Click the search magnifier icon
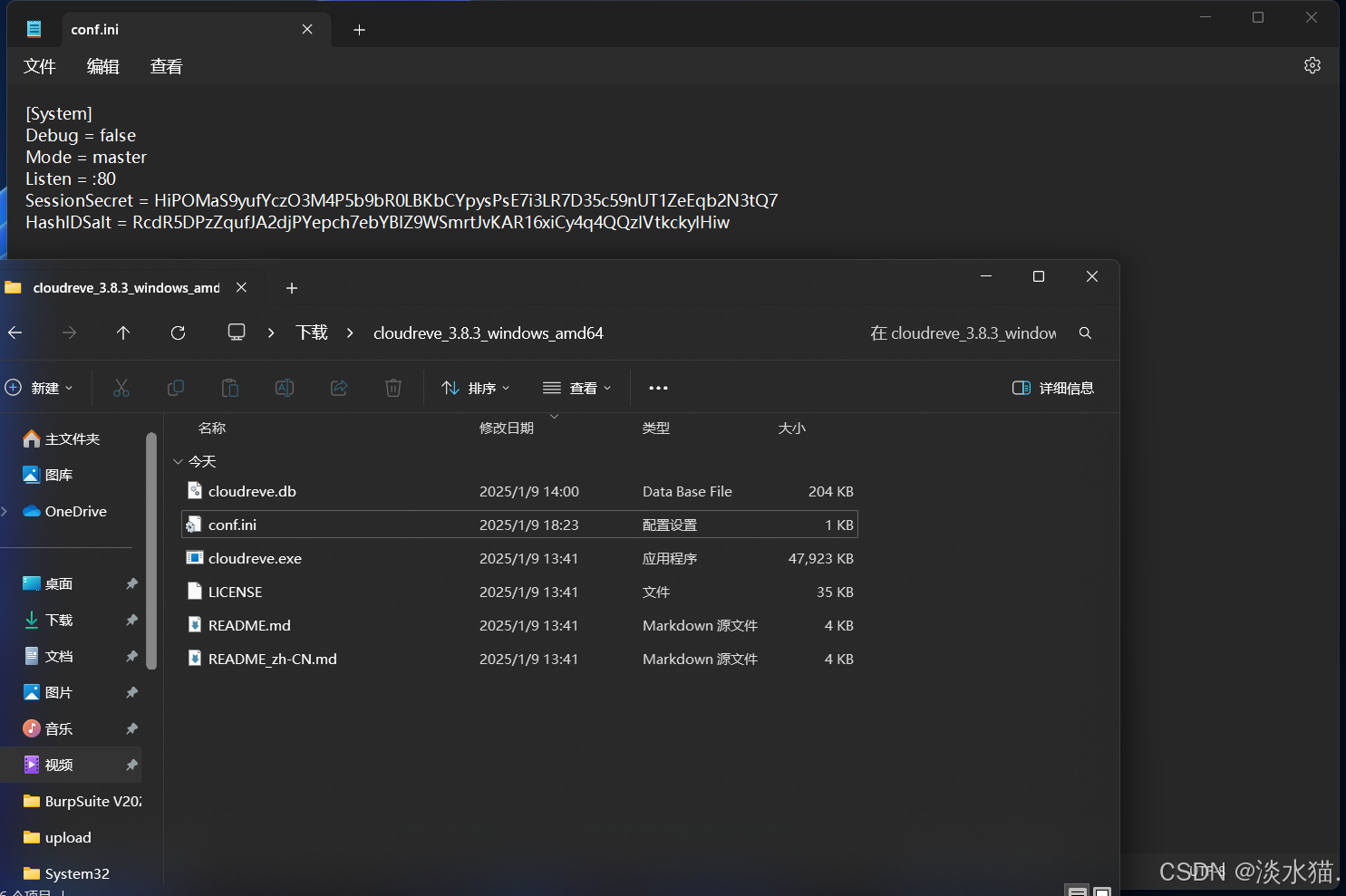The height and width of the screenshot is (896, 1346). point(1085,332)
